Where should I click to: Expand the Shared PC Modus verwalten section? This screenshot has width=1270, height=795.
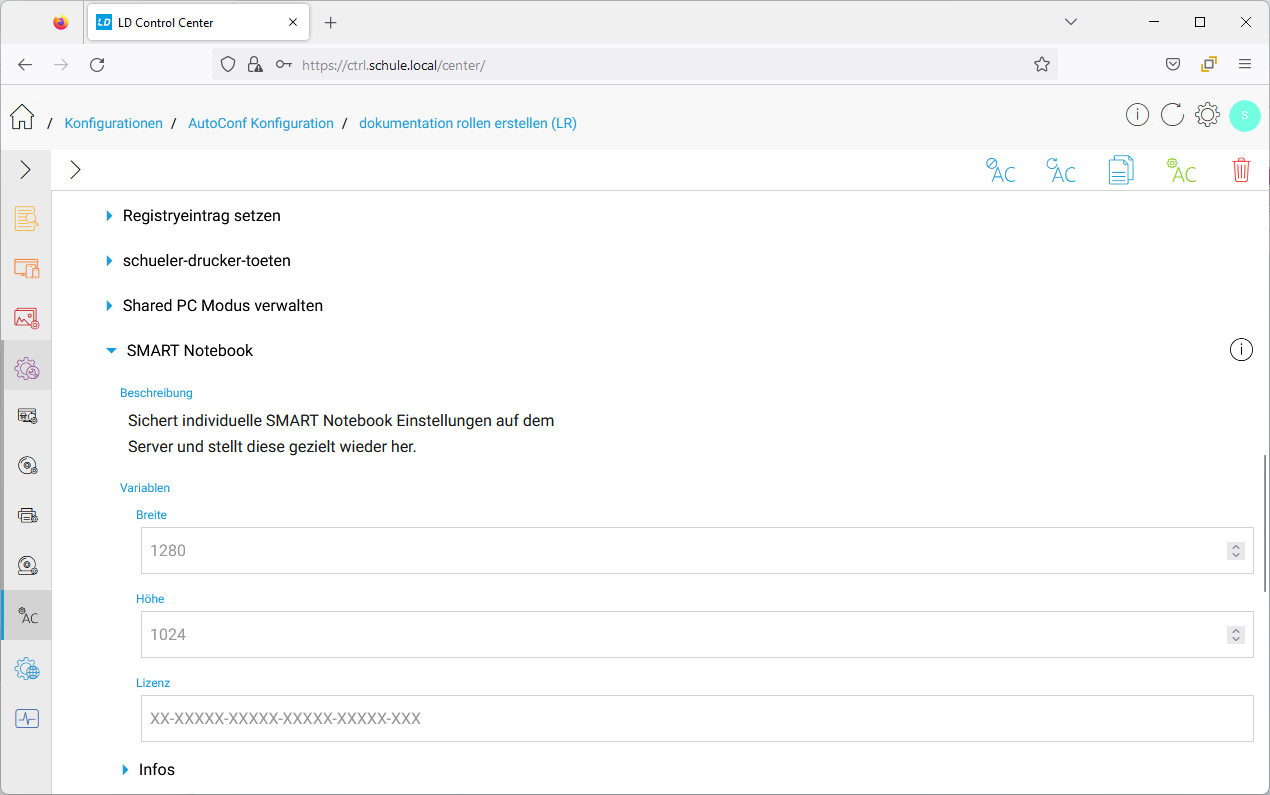pyautogui.click(x=214, y=305)
